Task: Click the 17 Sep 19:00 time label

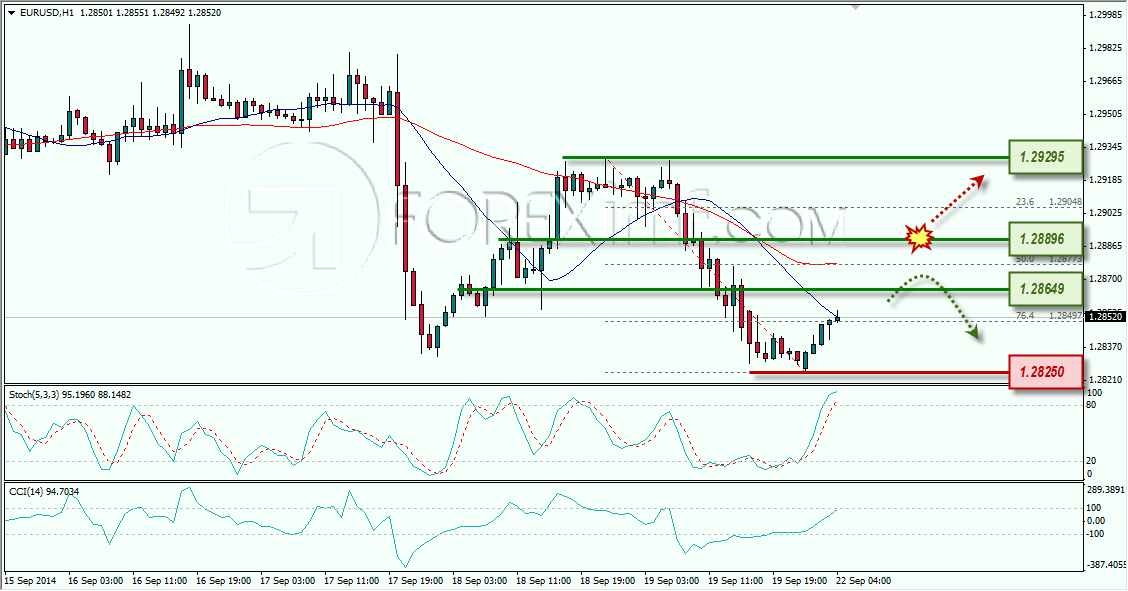Action: coord(416,580)
